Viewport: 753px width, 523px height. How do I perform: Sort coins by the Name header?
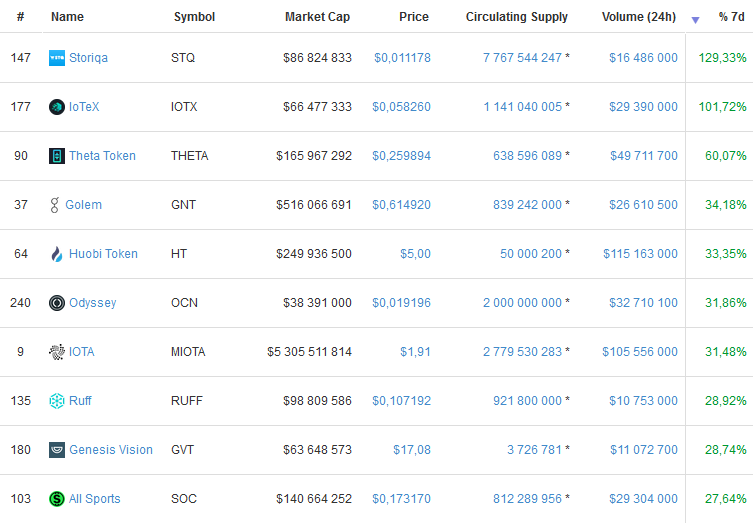[67, 17]
